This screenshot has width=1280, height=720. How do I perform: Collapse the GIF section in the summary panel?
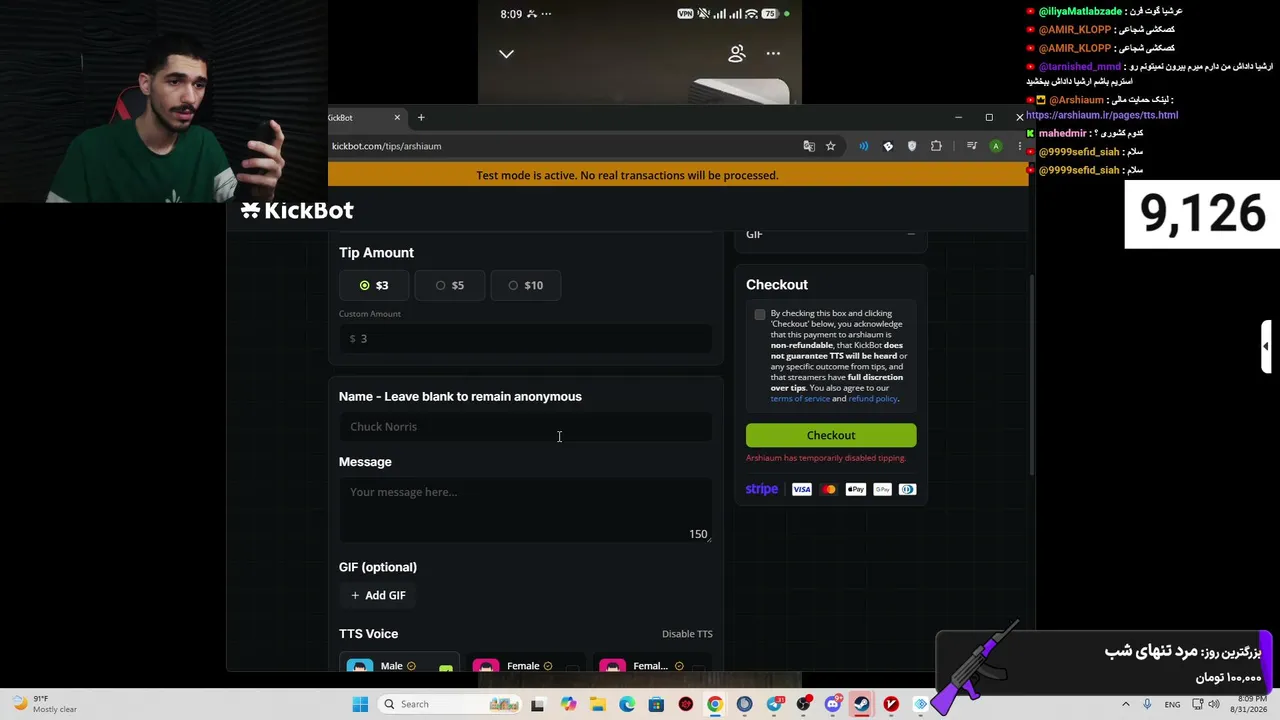pos(911,235)
